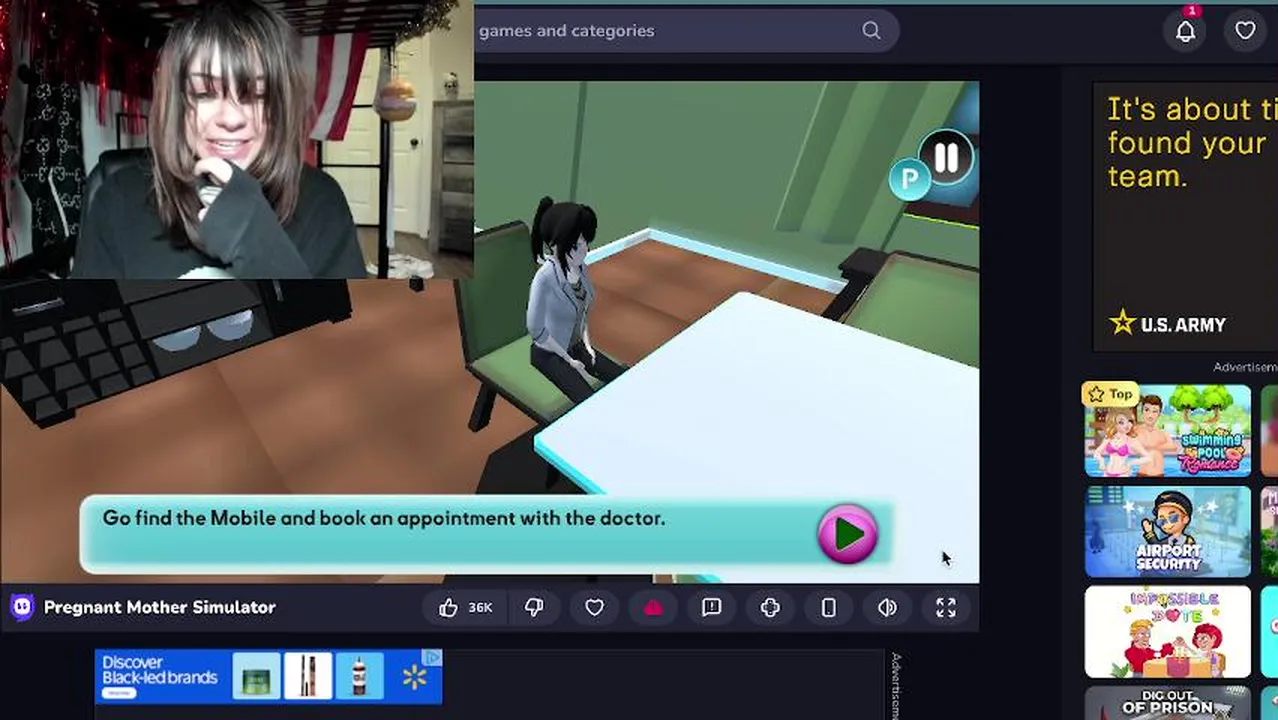Click Walmart Discover Black-led brands ad
The height and width of the screenshot is (720, 1278).
tap(268, 676)
